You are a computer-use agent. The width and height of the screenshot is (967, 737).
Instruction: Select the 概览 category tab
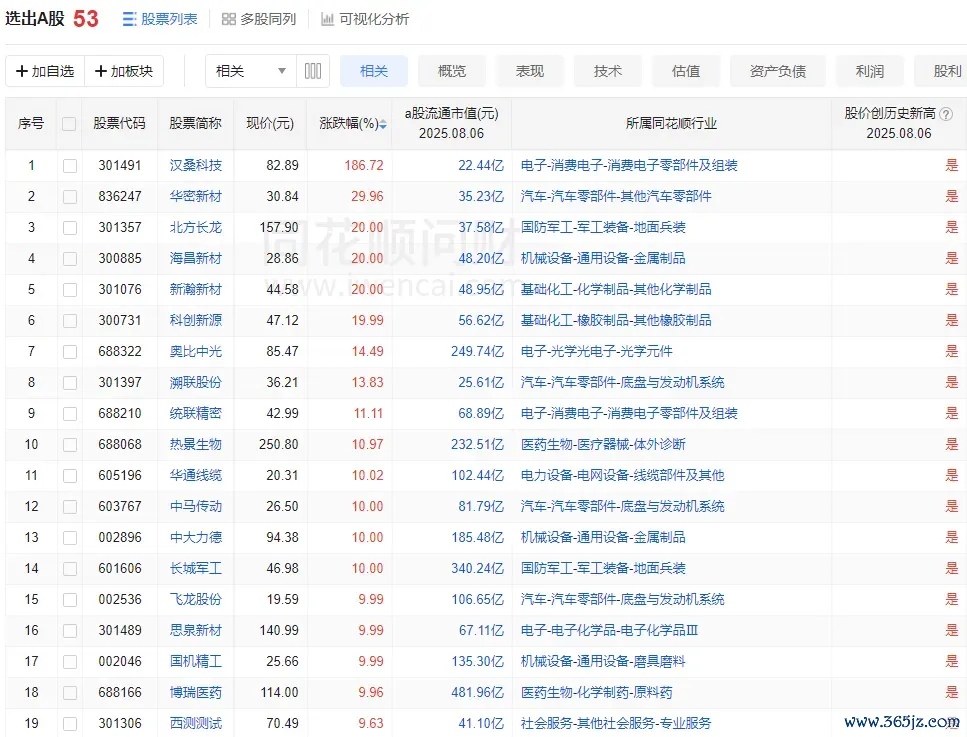point(452,71)
